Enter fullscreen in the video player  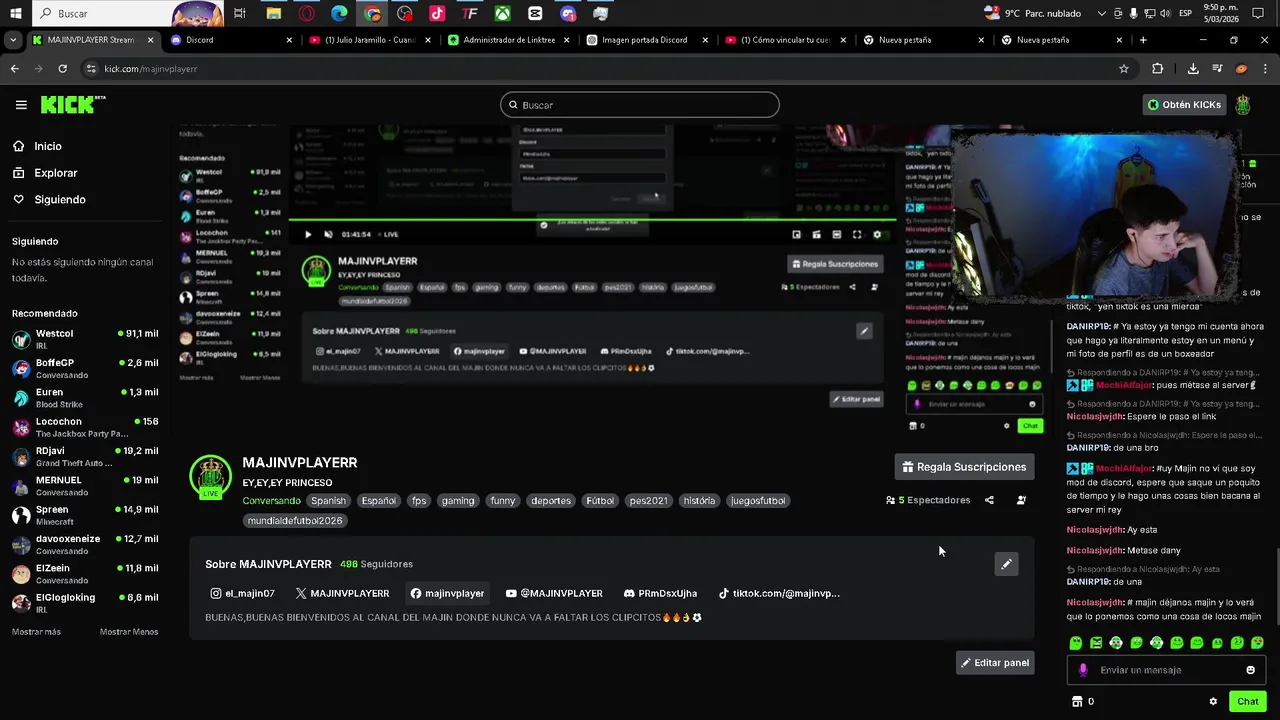point(857,235)
